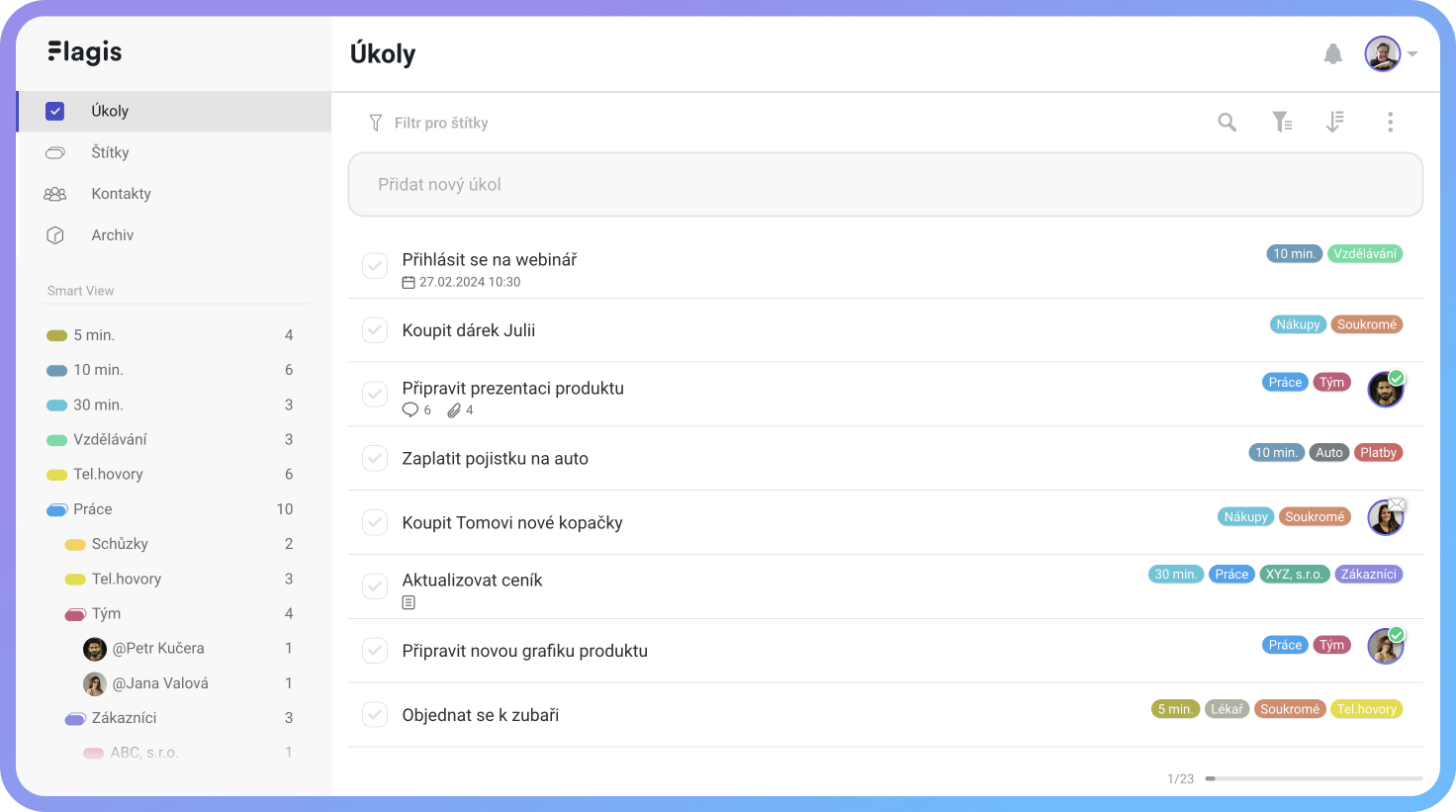
Task: Open the note icon under Aktualizovat ceník
Action: coord(409,602)
